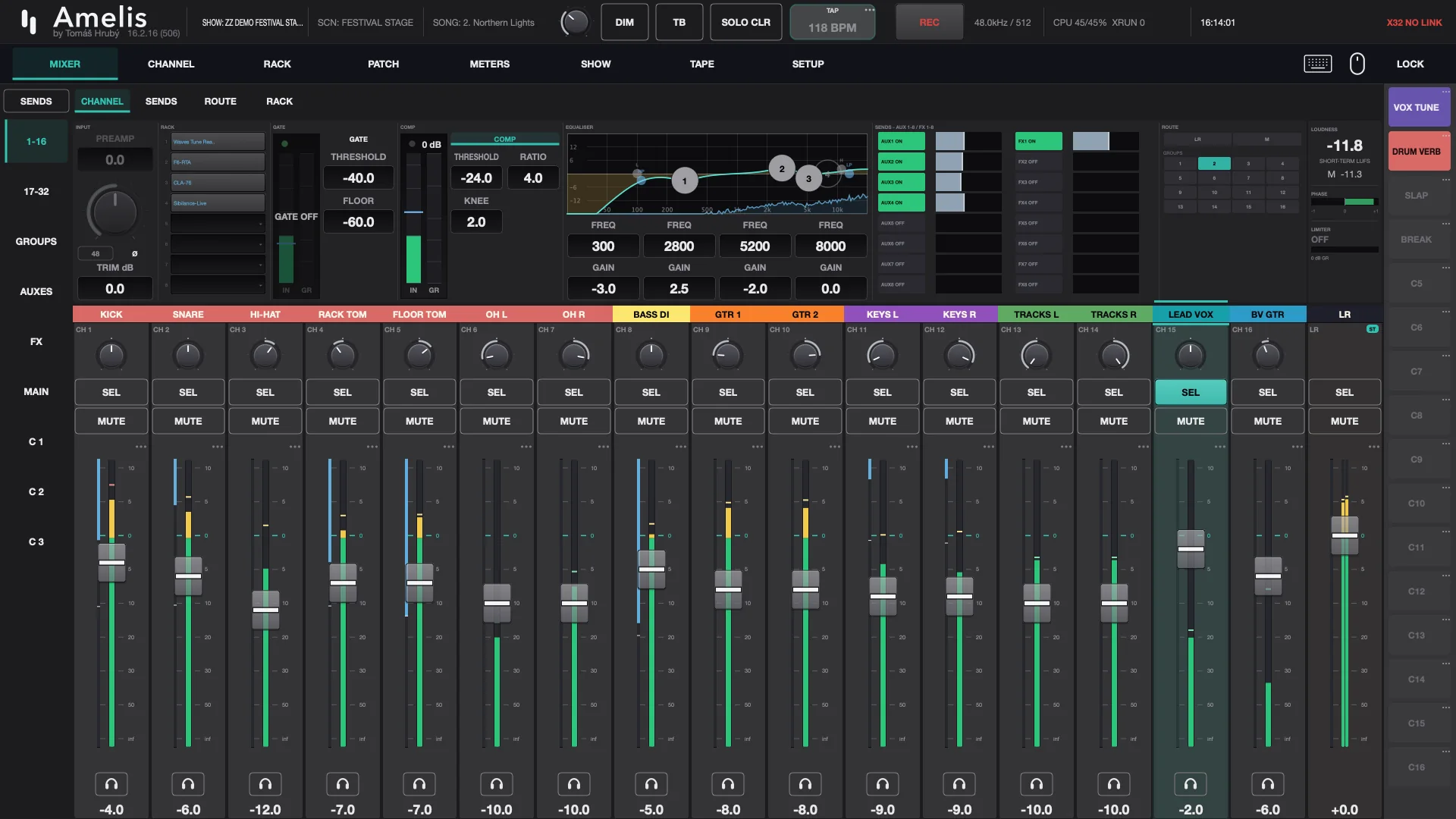
Task: Open the GTR 1 strip options ellipsis
Action: (758, 447)
